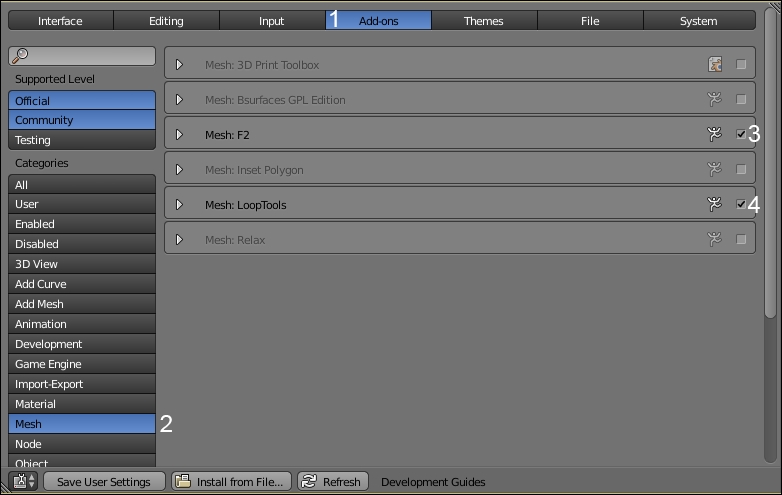Select the Development category

82,344
